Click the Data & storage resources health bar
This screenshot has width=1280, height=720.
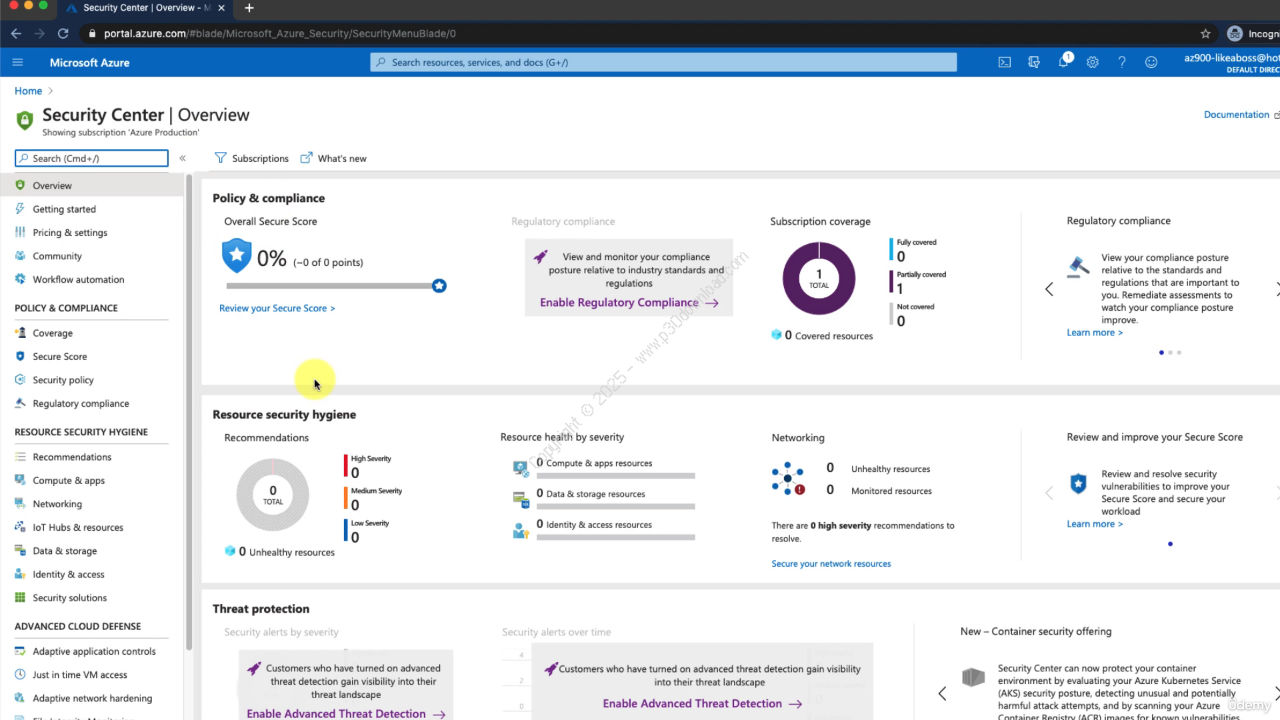pos(616,507)
